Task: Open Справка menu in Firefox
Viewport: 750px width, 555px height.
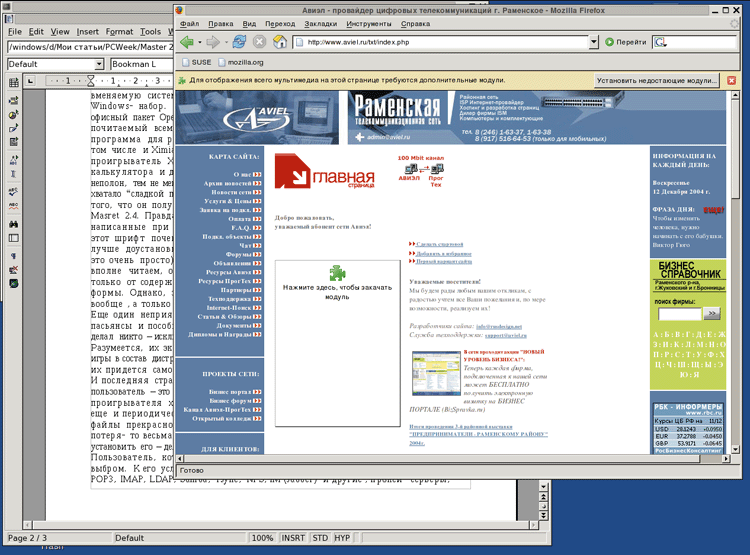Action: [415, 23]
